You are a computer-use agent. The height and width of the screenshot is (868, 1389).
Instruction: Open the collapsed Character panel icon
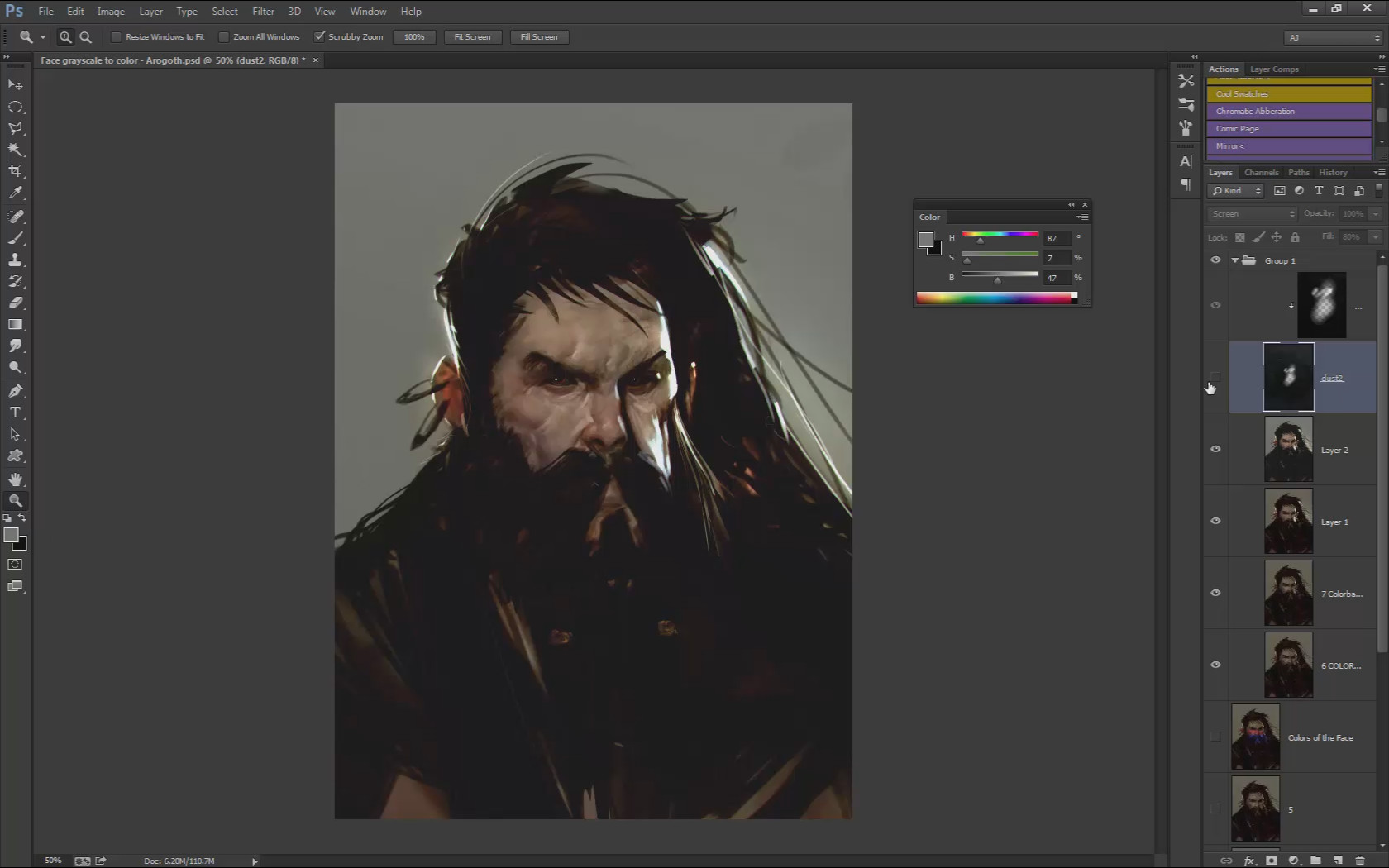[x=1186, y=161]
